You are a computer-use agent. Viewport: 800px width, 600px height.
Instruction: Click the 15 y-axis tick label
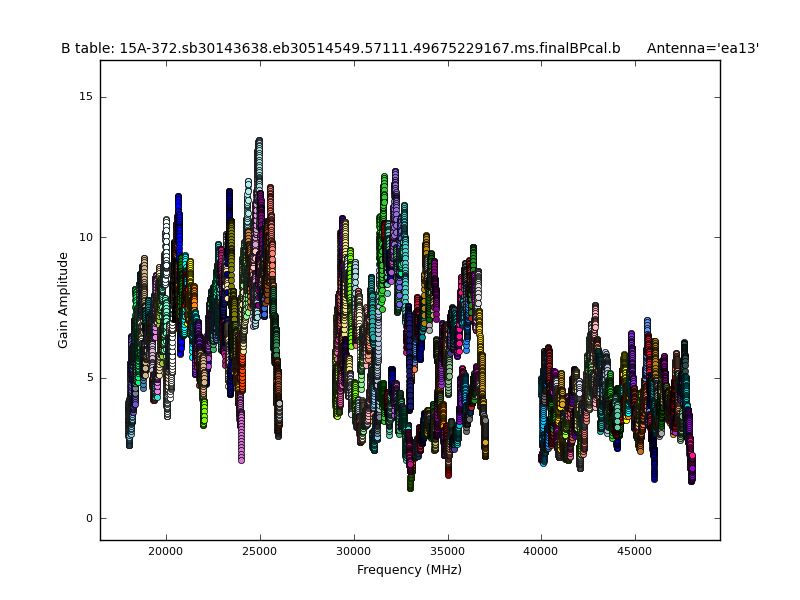click(85, 97)
